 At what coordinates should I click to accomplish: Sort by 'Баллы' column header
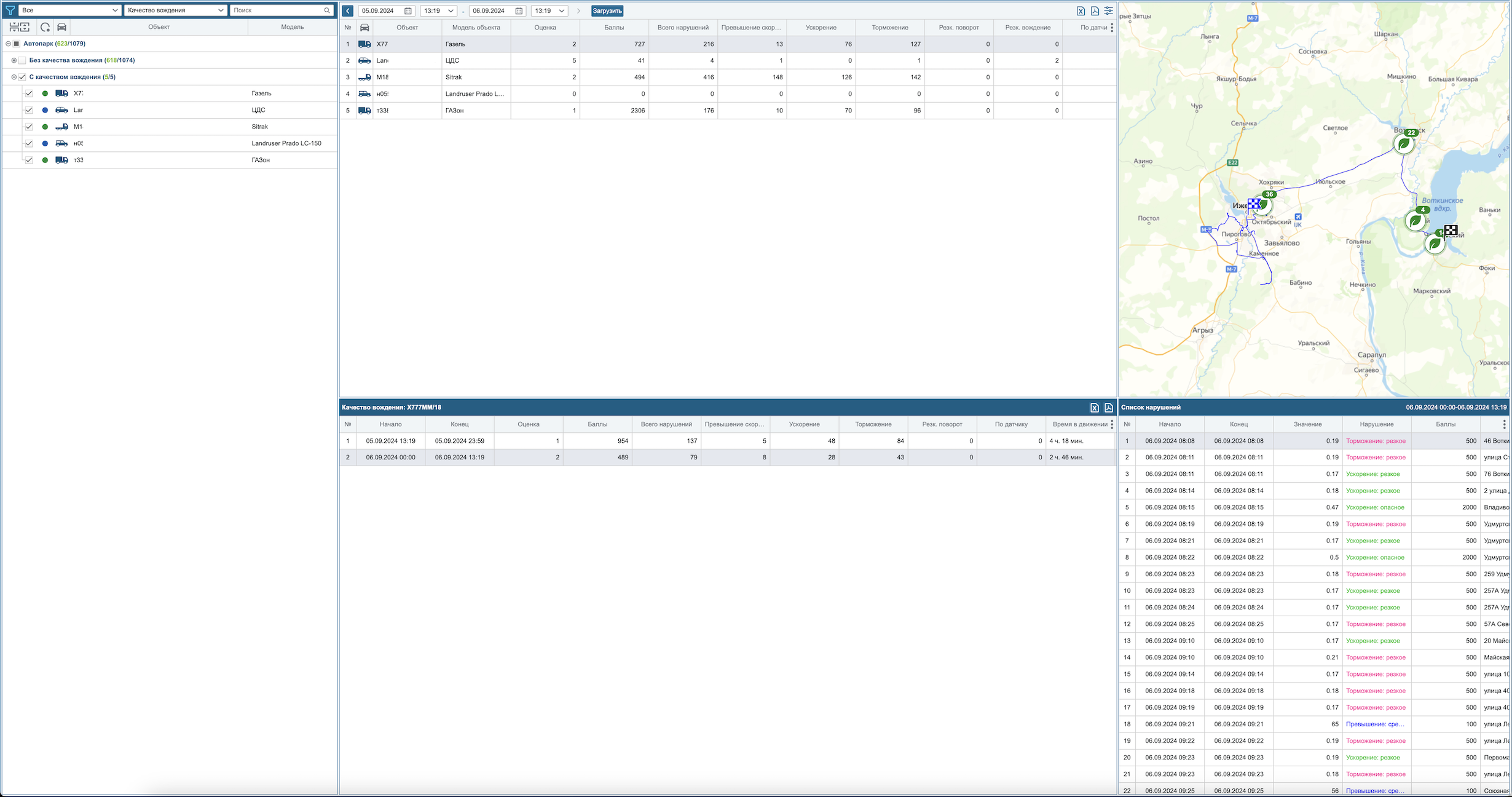(x=613, y=27)
